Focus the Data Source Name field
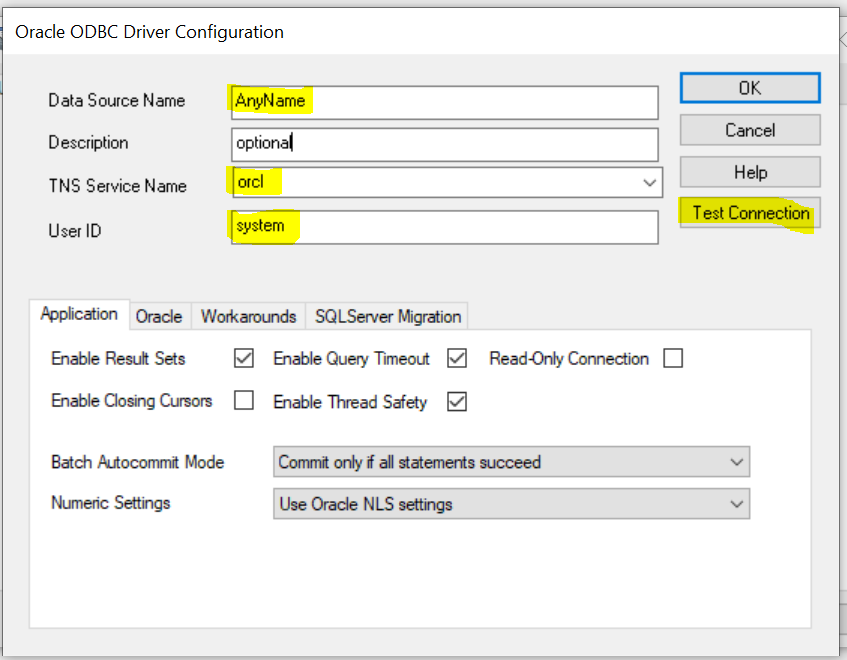 pyautogui.click(x=445, y=102)
